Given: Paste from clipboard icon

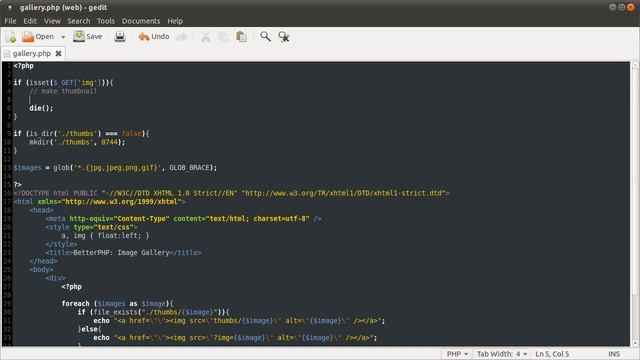Looking at the screenshot, I should tap(241, 37).
